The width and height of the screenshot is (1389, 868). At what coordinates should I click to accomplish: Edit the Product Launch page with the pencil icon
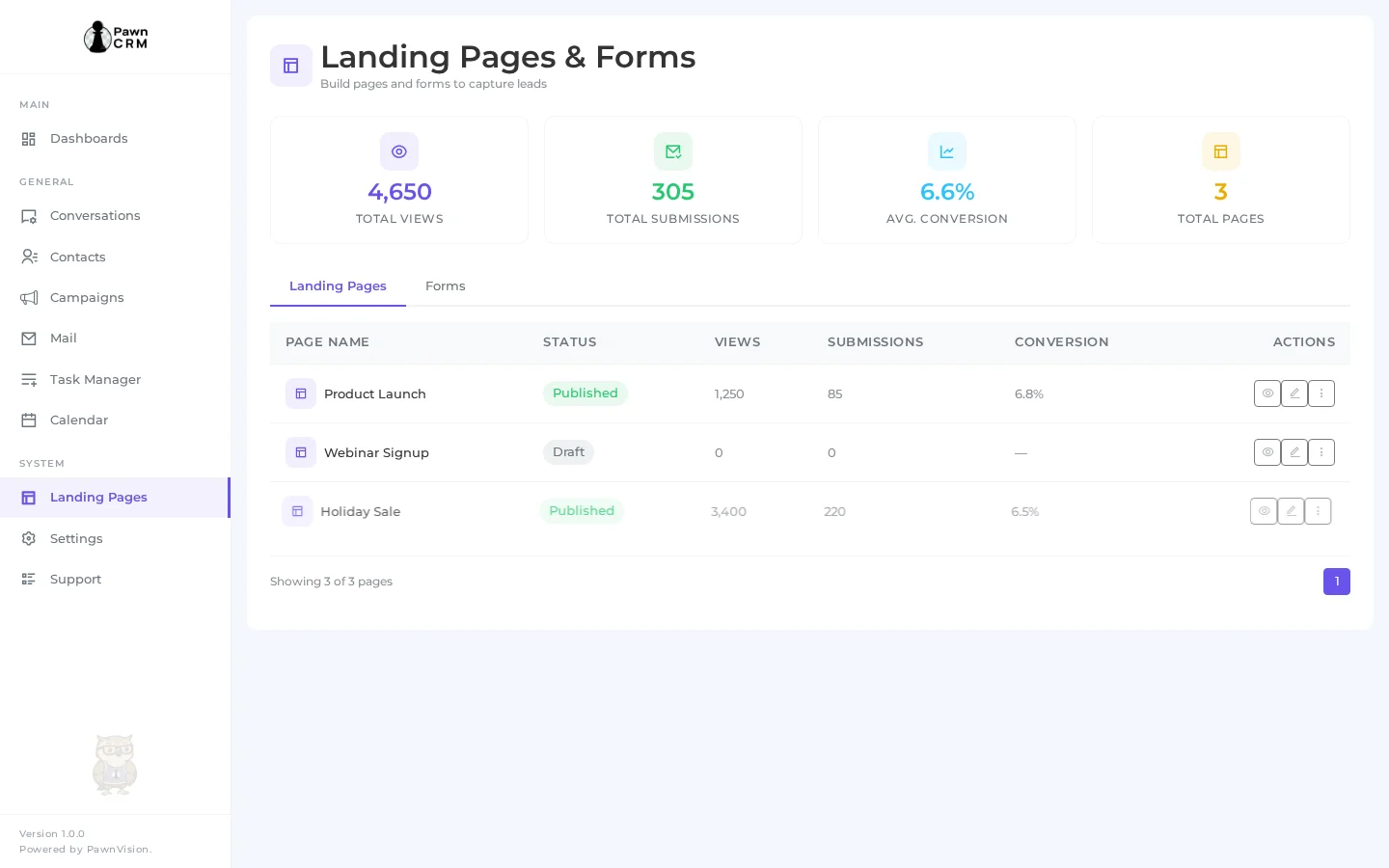(1294, 393)
